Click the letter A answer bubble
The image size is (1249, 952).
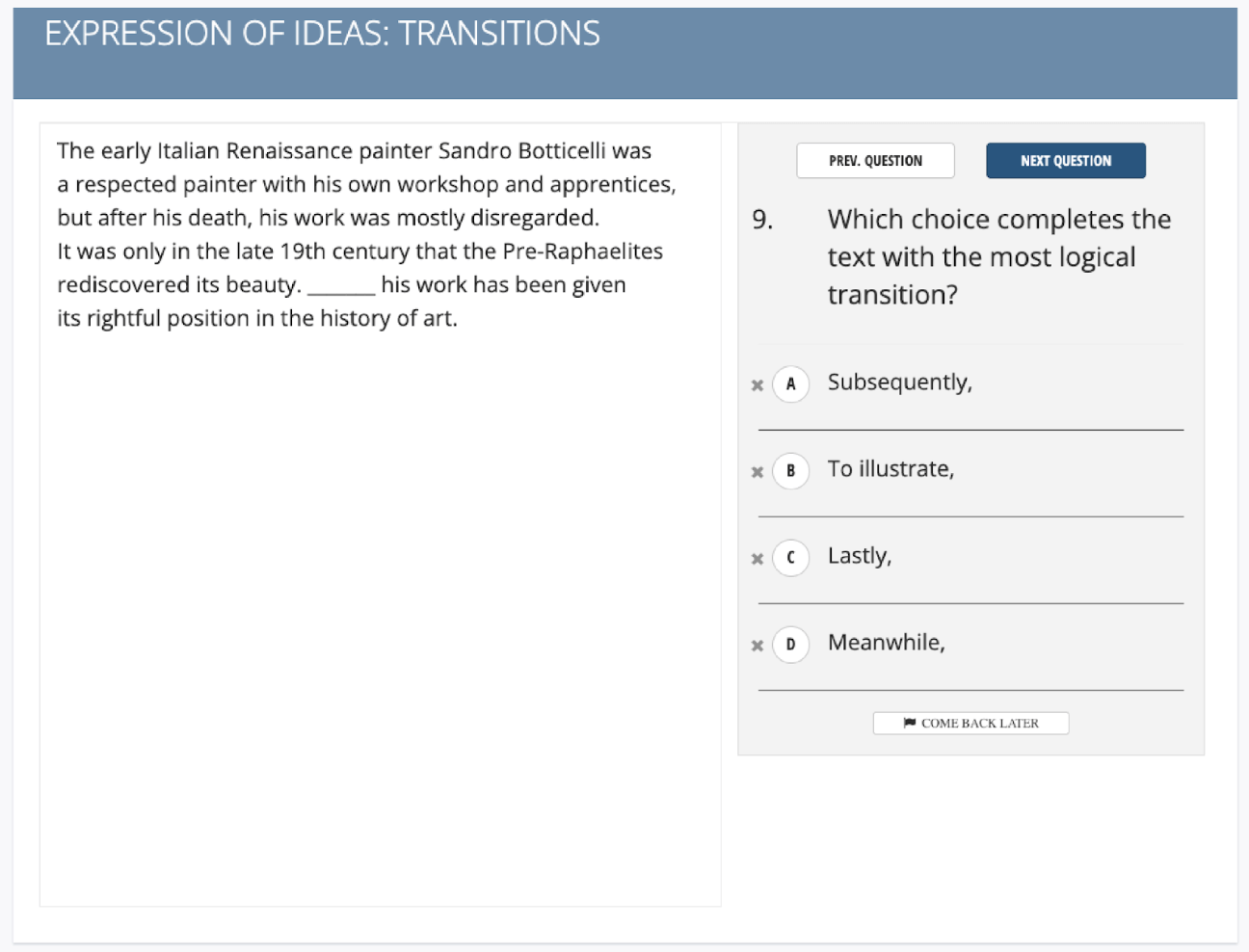coord(790,383)
